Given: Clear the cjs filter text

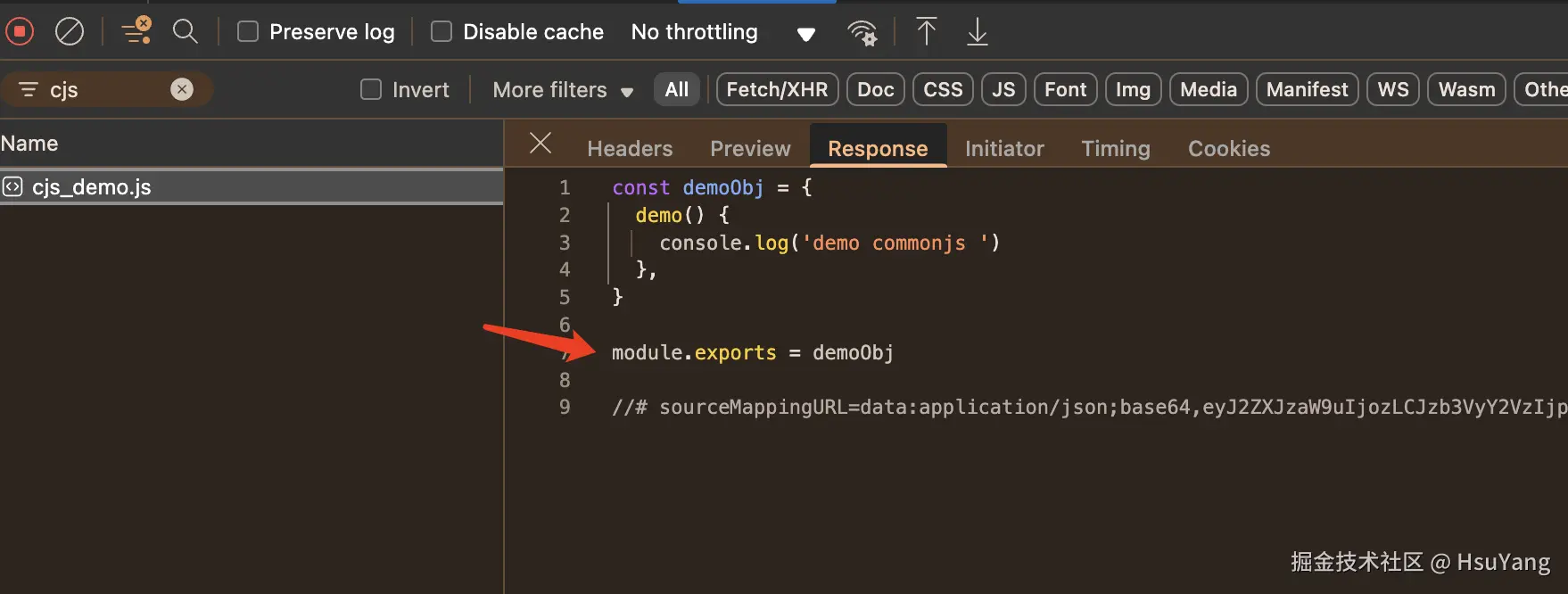Looking at the screenshot, I should click(x=182, y=89).
